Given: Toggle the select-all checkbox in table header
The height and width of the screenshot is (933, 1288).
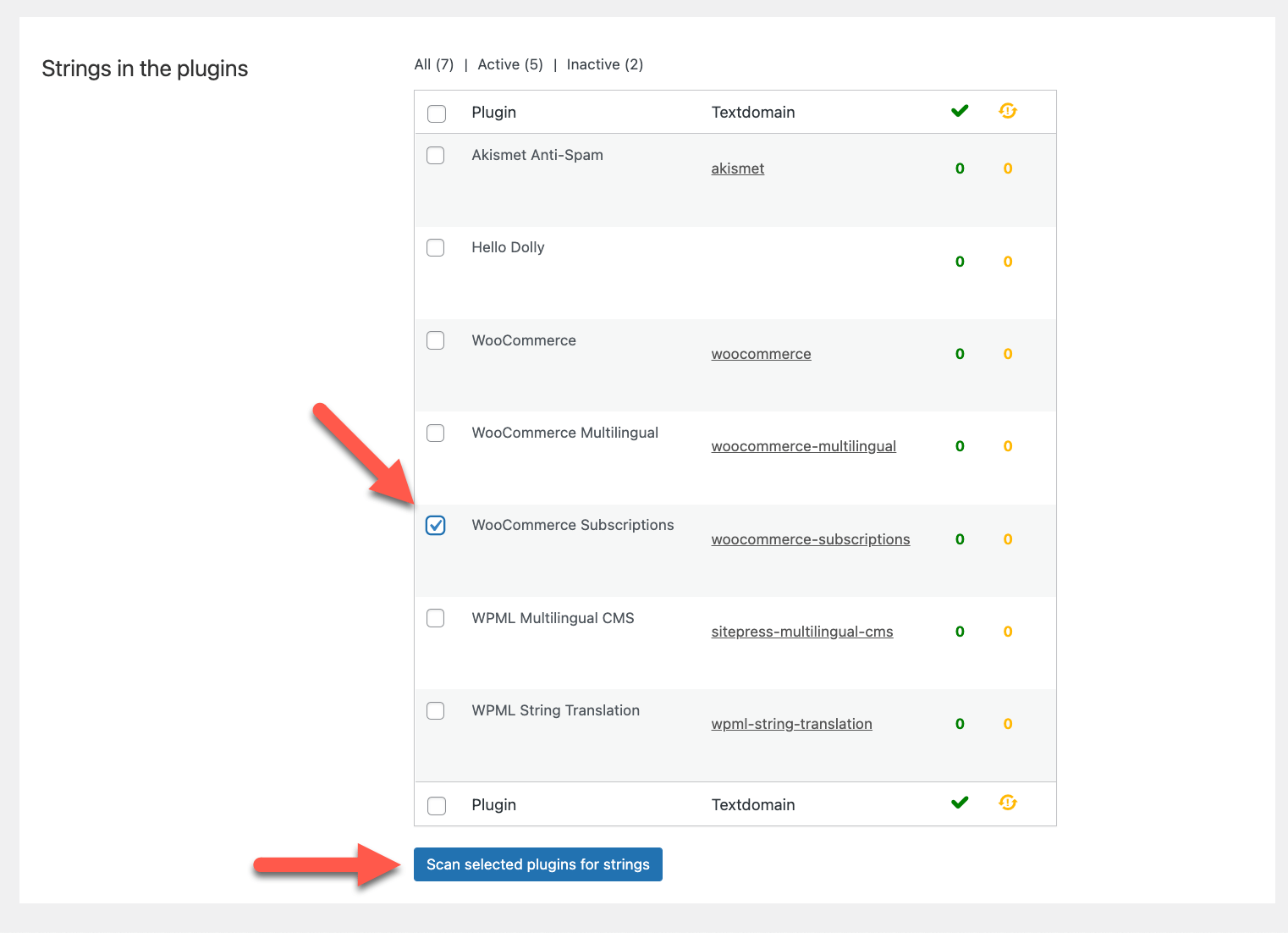Looking at the screenshot, I should (x=437, y=113).
